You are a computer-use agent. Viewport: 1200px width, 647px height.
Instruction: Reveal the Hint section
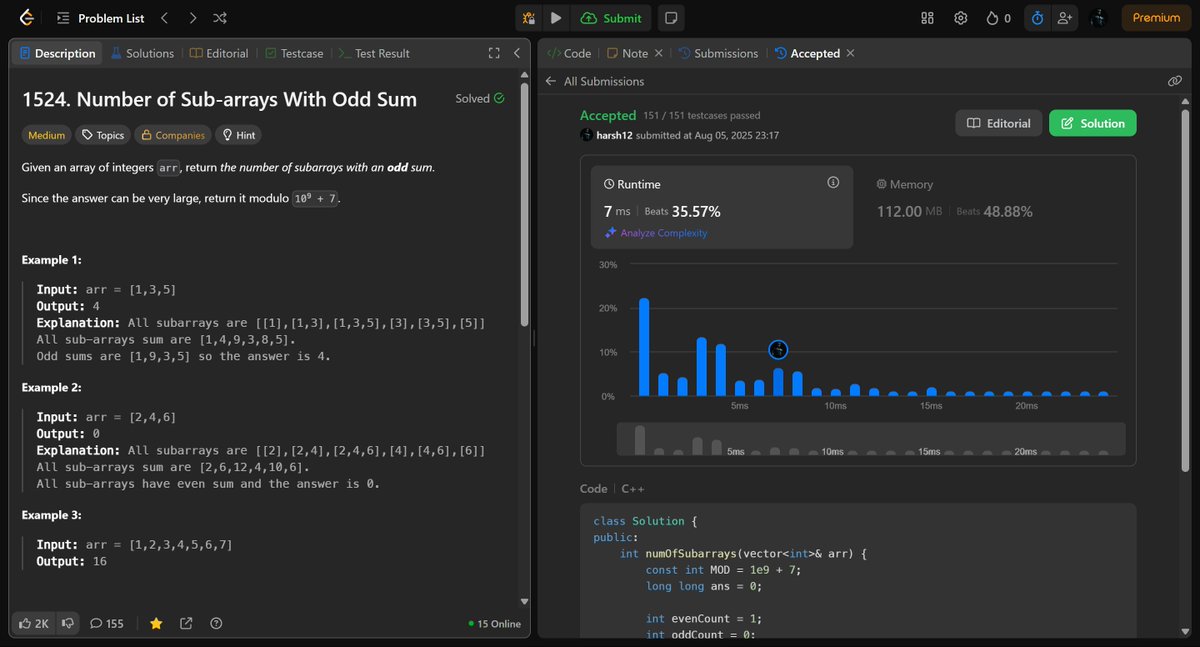click(237, 134)
